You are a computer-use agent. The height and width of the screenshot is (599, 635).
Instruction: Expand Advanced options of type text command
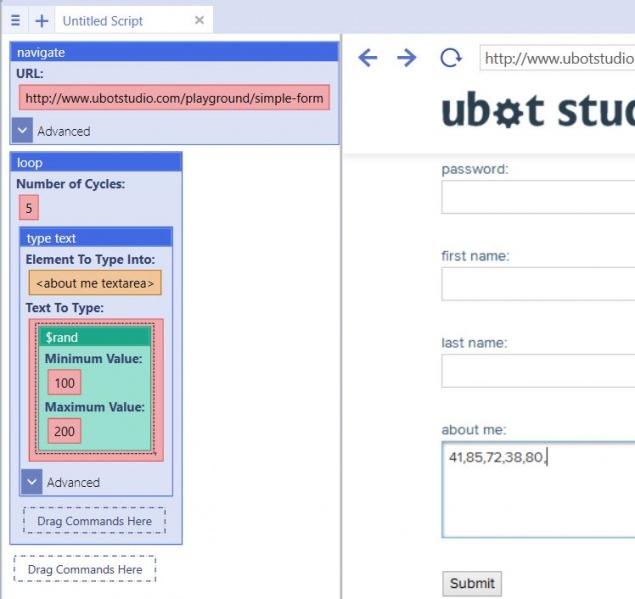coord(32,482)
